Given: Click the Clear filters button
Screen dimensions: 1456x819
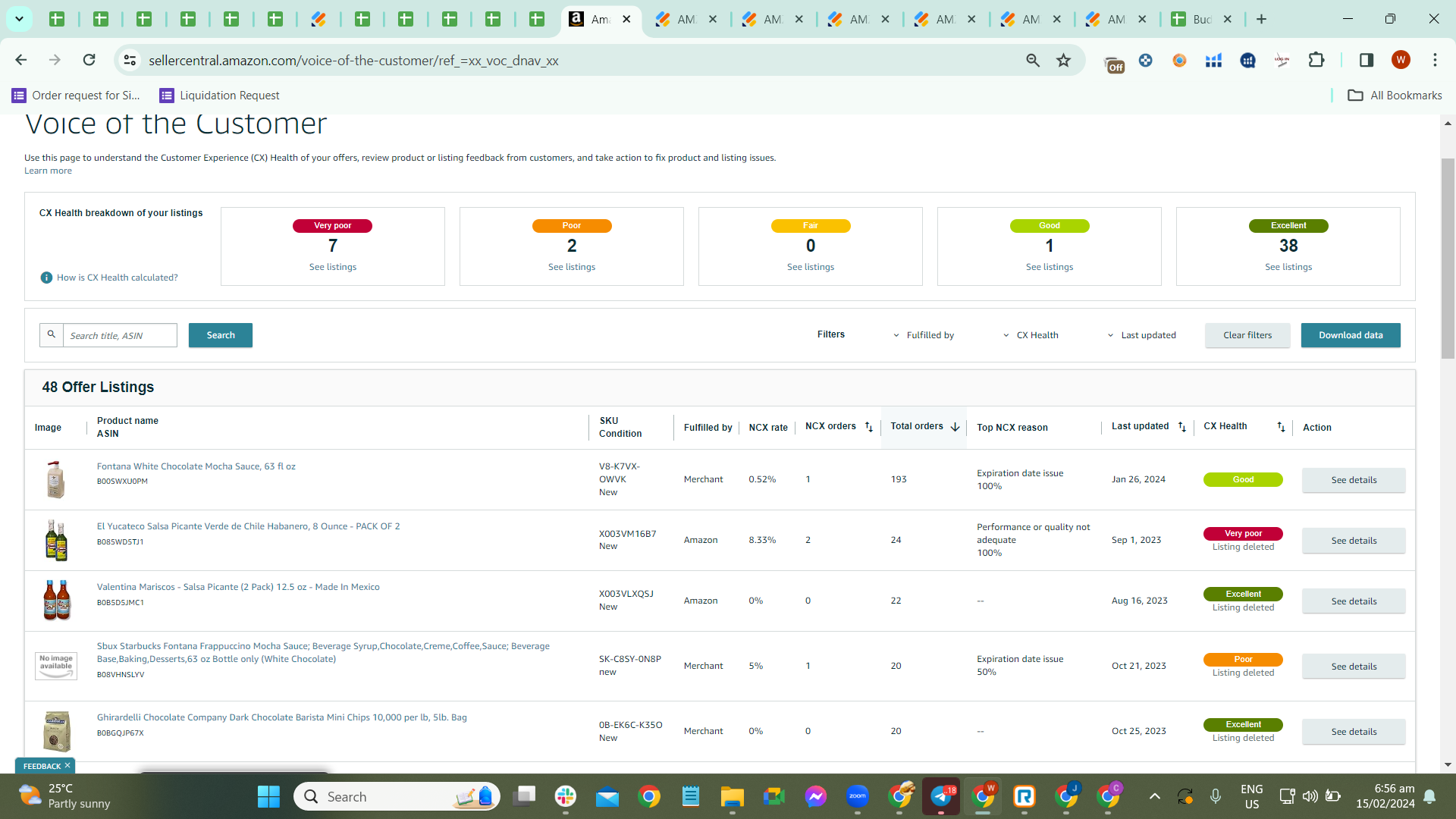Looking at the screenshot, I should click(x=1247, y=335).
